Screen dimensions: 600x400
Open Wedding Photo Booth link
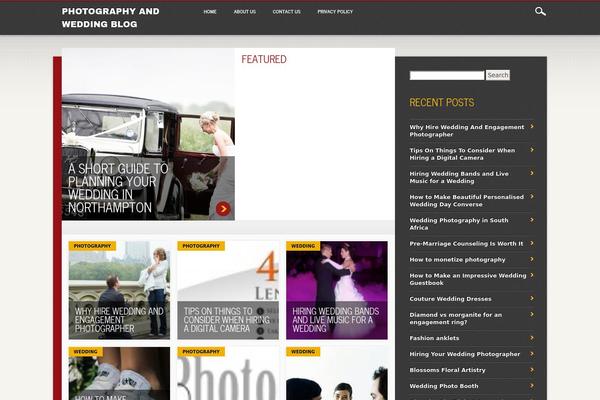(x=443, y=386)
